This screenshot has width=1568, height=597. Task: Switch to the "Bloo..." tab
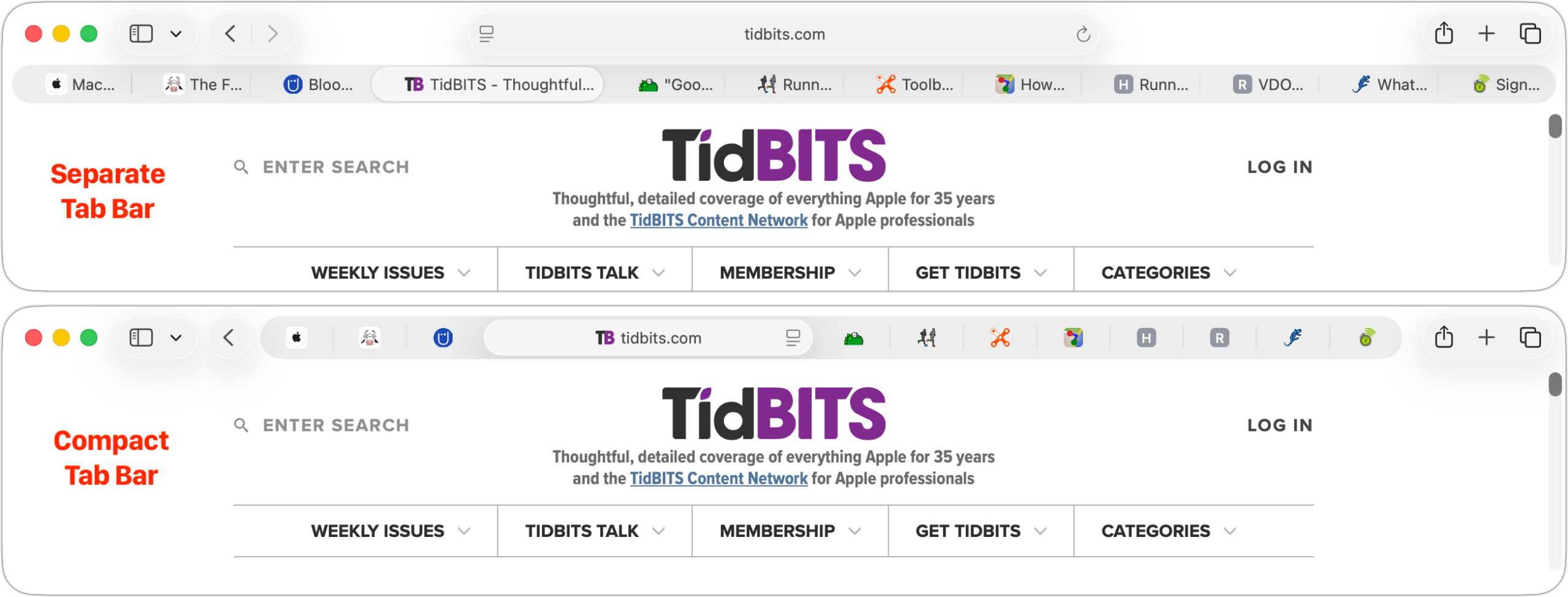click(318, 85)
